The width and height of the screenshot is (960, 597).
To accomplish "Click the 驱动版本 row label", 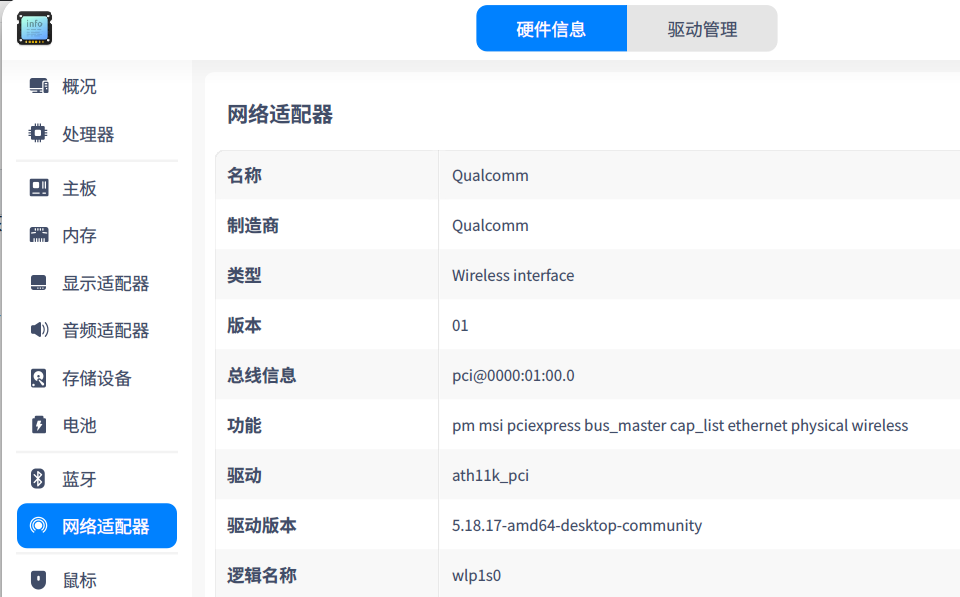I will pyautogui.click(x=261, y=525).
